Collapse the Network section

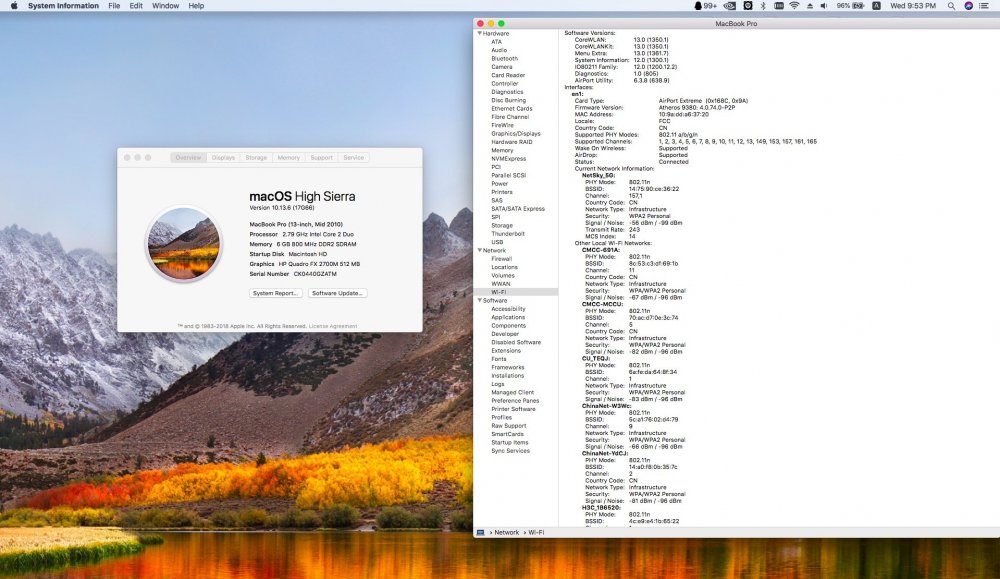[x=480, y=251]
